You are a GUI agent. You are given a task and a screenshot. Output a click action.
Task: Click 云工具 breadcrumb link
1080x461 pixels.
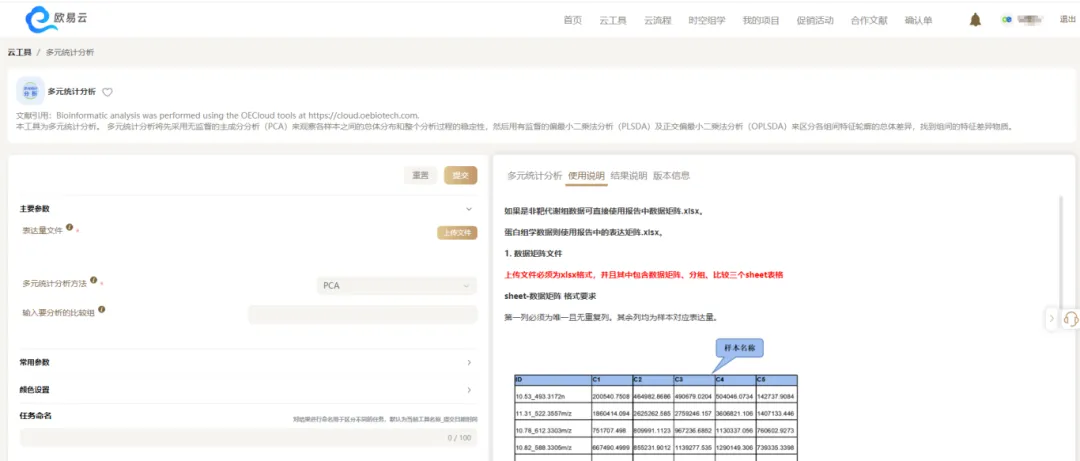[x=19, y=52]
